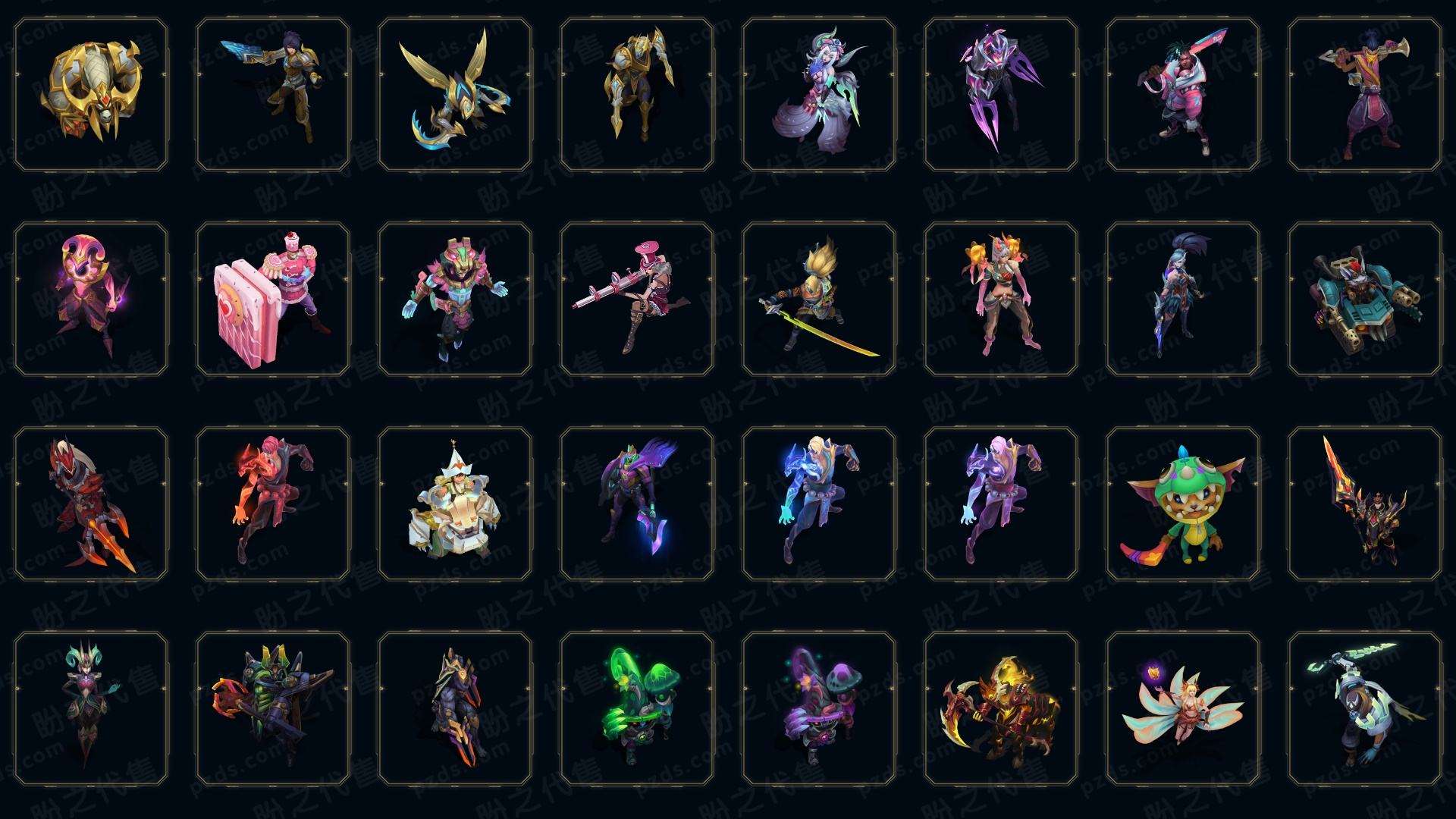Select the pink heart-headed floating mage skin
This screenshot has width=1456, height=819.
click(91, 300)
